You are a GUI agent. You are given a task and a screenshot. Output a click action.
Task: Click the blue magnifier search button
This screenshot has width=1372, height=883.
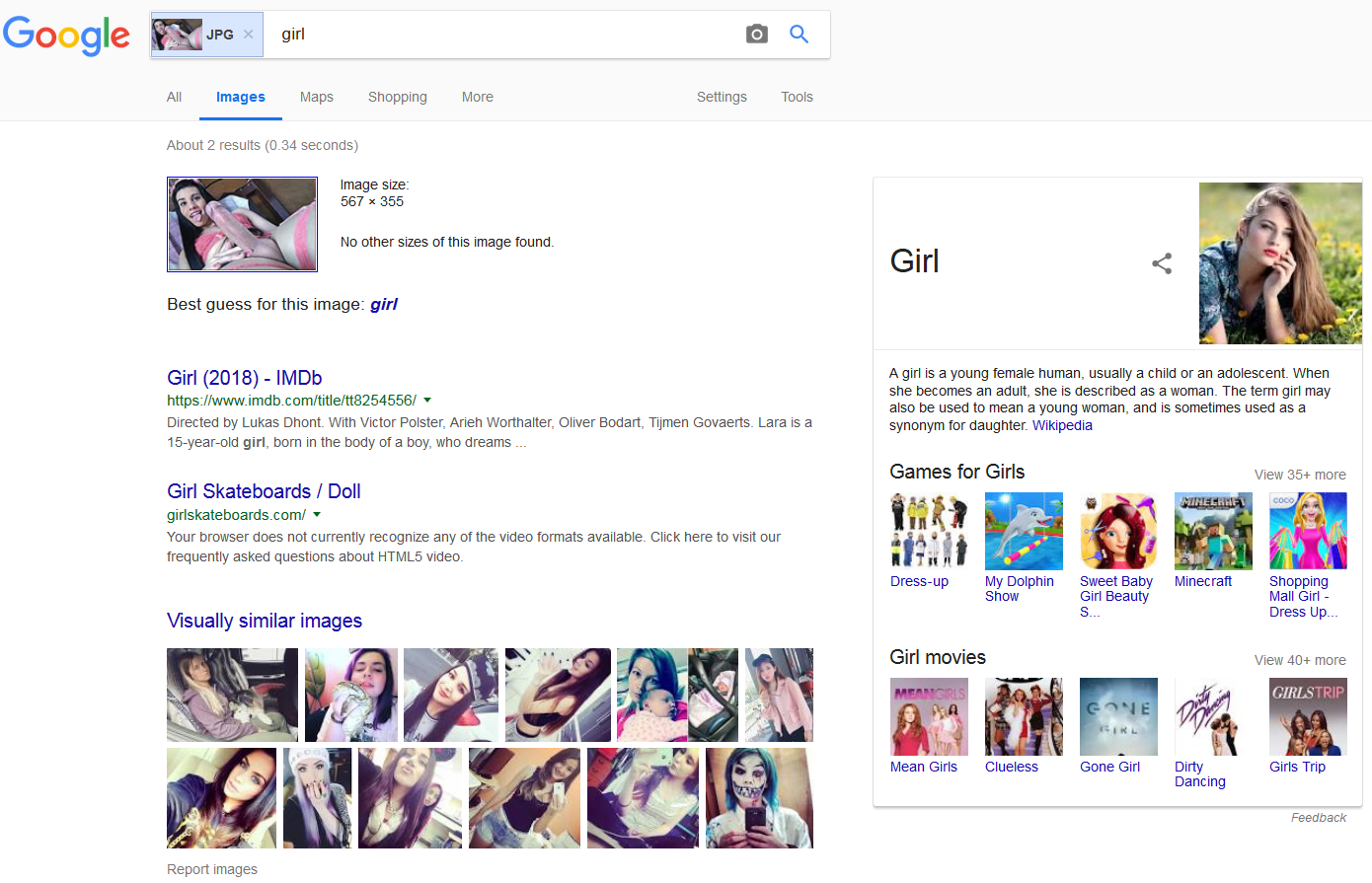point(800,34)
